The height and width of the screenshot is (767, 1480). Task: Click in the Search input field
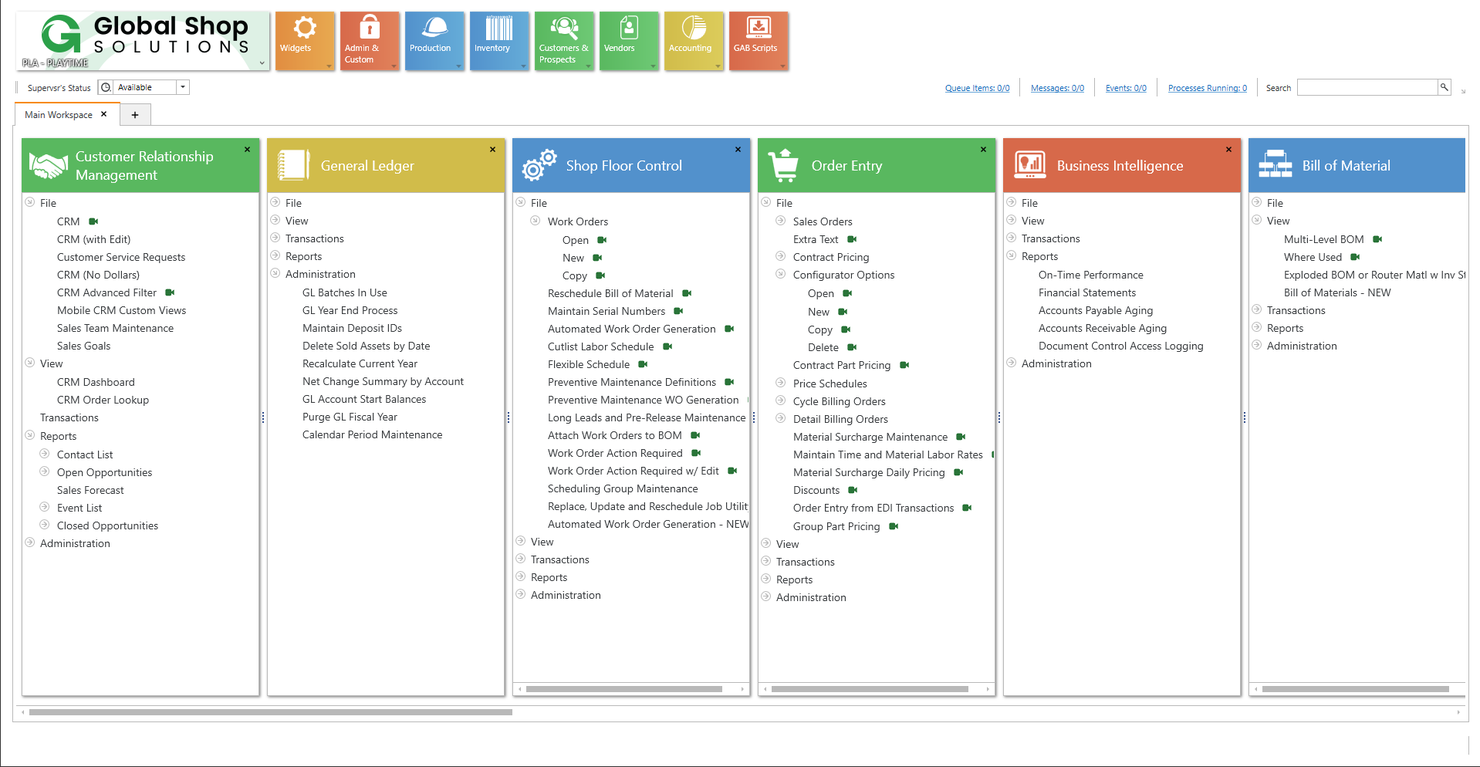tap(1367, 88)
